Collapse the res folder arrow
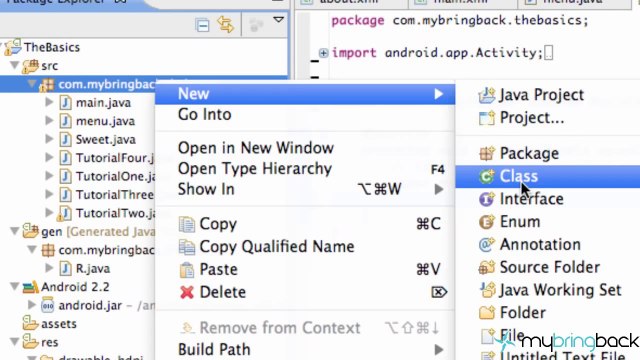This screenshot has height=360, width=640. pyautogui.click(x=15, y=341)
